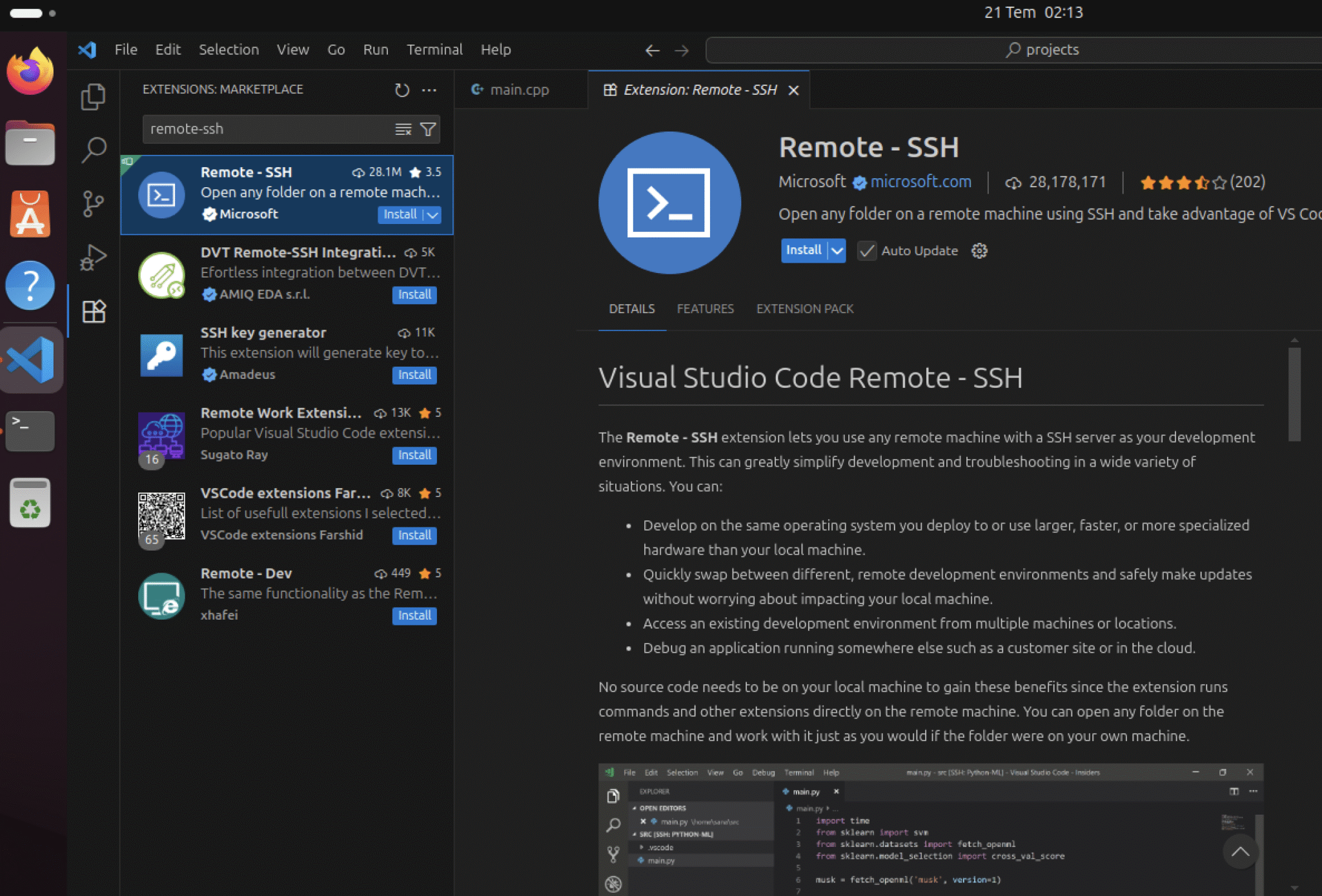The image size is (1322, 896).
Task: Open the extensions filter icon
Action: (x=427, y=129)
